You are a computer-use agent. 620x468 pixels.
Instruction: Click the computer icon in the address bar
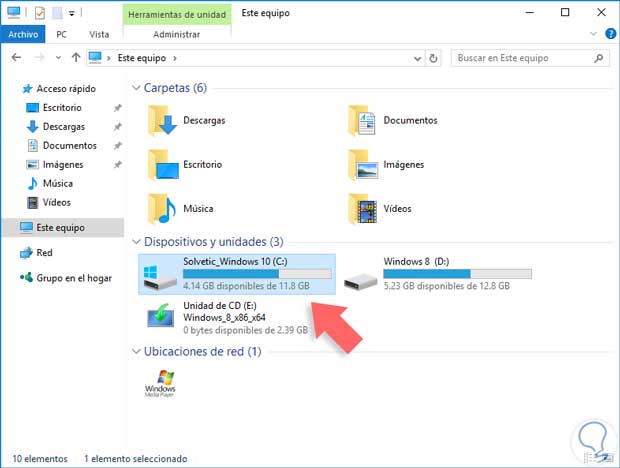point(95,58)
